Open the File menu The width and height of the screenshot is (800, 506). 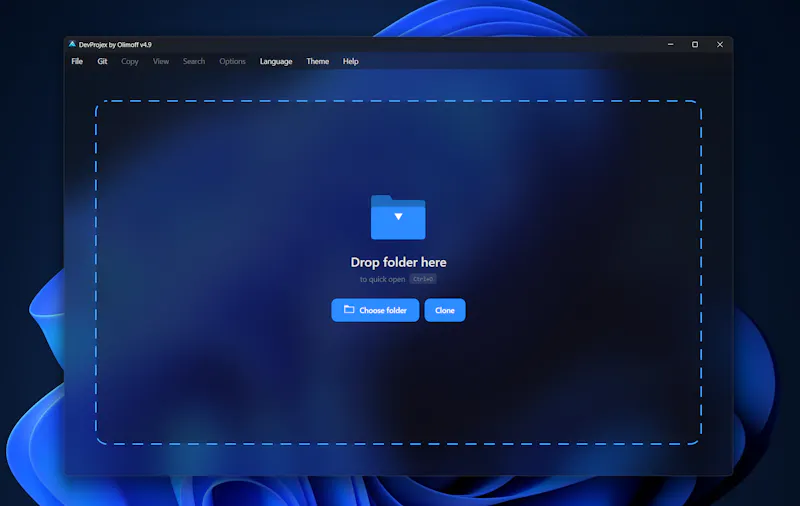77,61
